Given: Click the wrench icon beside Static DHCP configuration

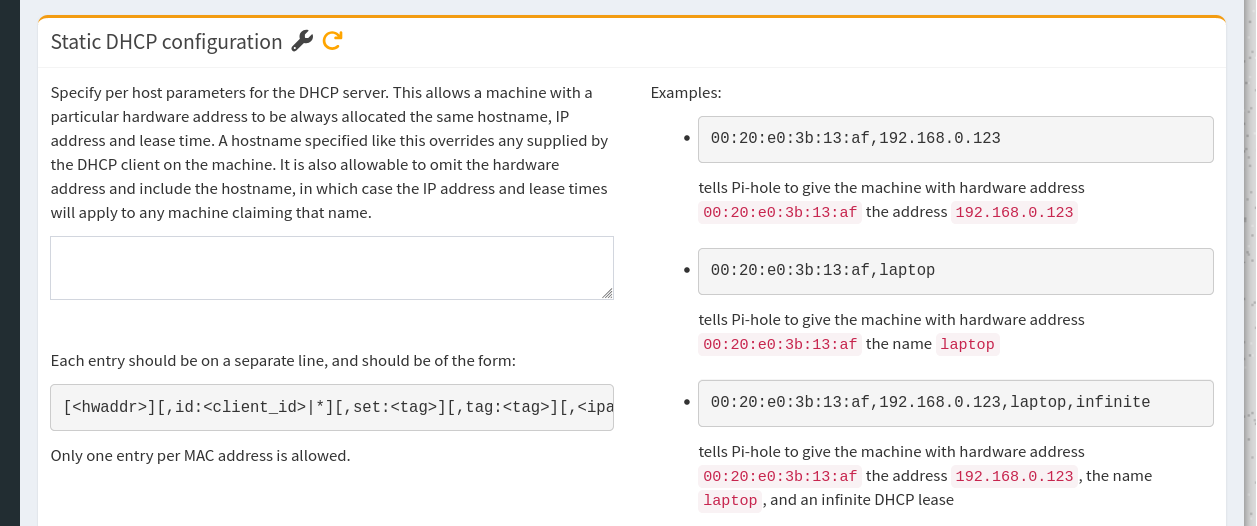Looking at the screenshot, I should tap(302, 41).
